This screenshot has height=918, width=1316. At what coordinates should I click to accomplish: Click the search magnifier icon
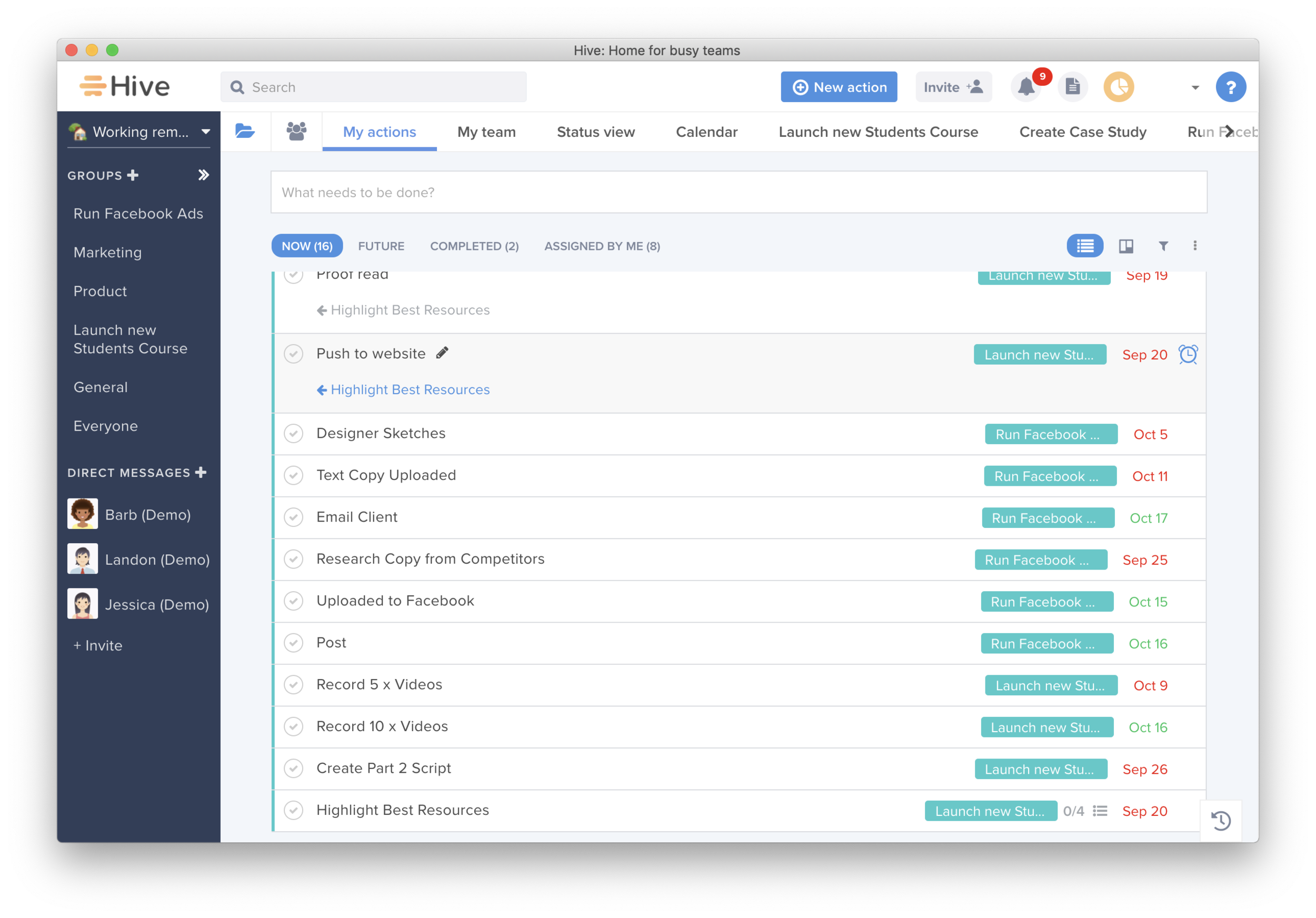[237, 87]
